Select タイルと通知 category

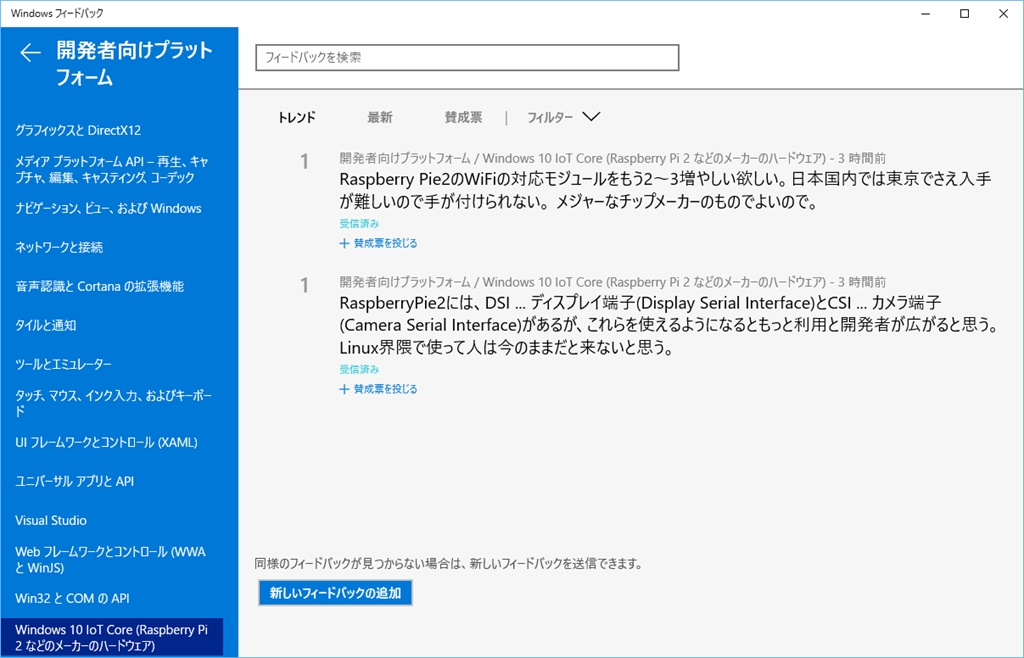click(46, 325)
